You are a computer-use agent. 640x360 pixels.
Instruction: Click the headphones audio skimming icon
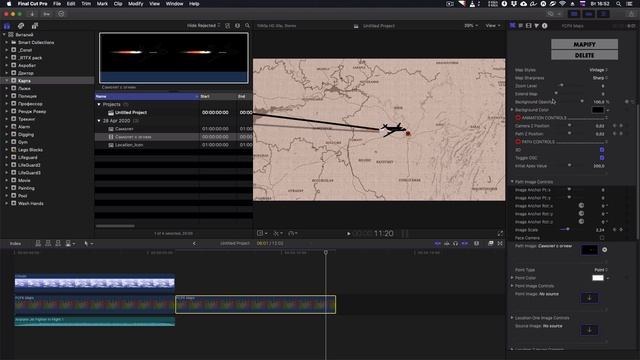coord(456,243)
